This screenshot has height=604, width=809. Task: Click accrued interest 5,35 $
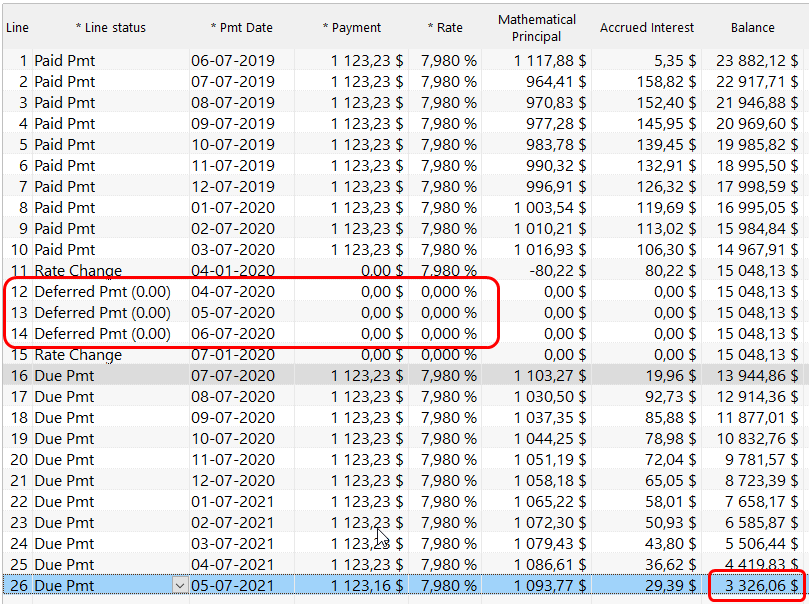click(675, 60)
